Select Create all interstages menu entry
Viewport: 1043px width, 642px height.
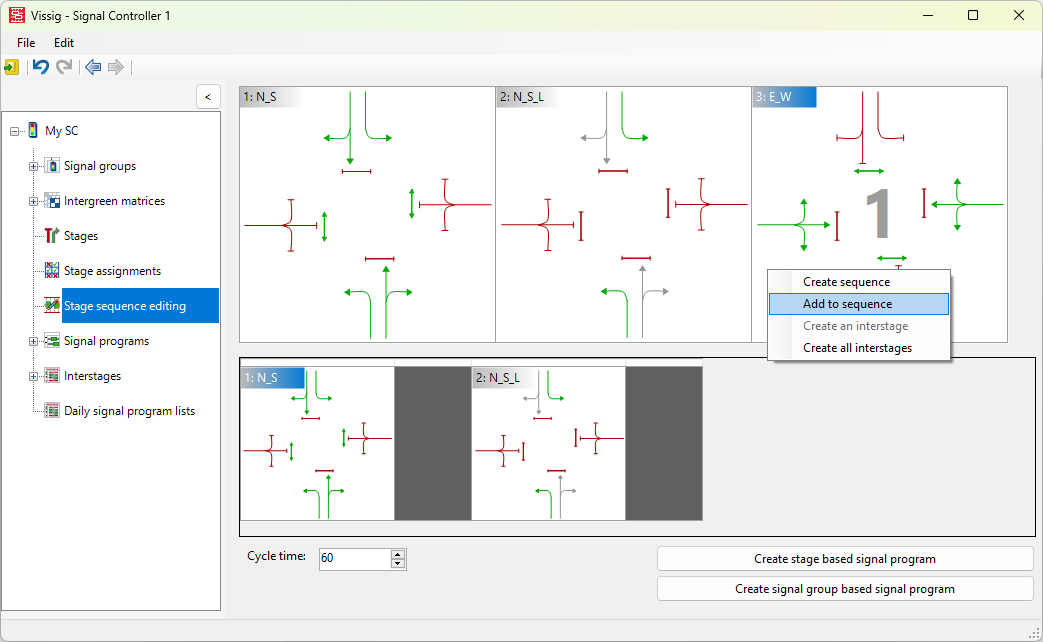pos(858,348)
